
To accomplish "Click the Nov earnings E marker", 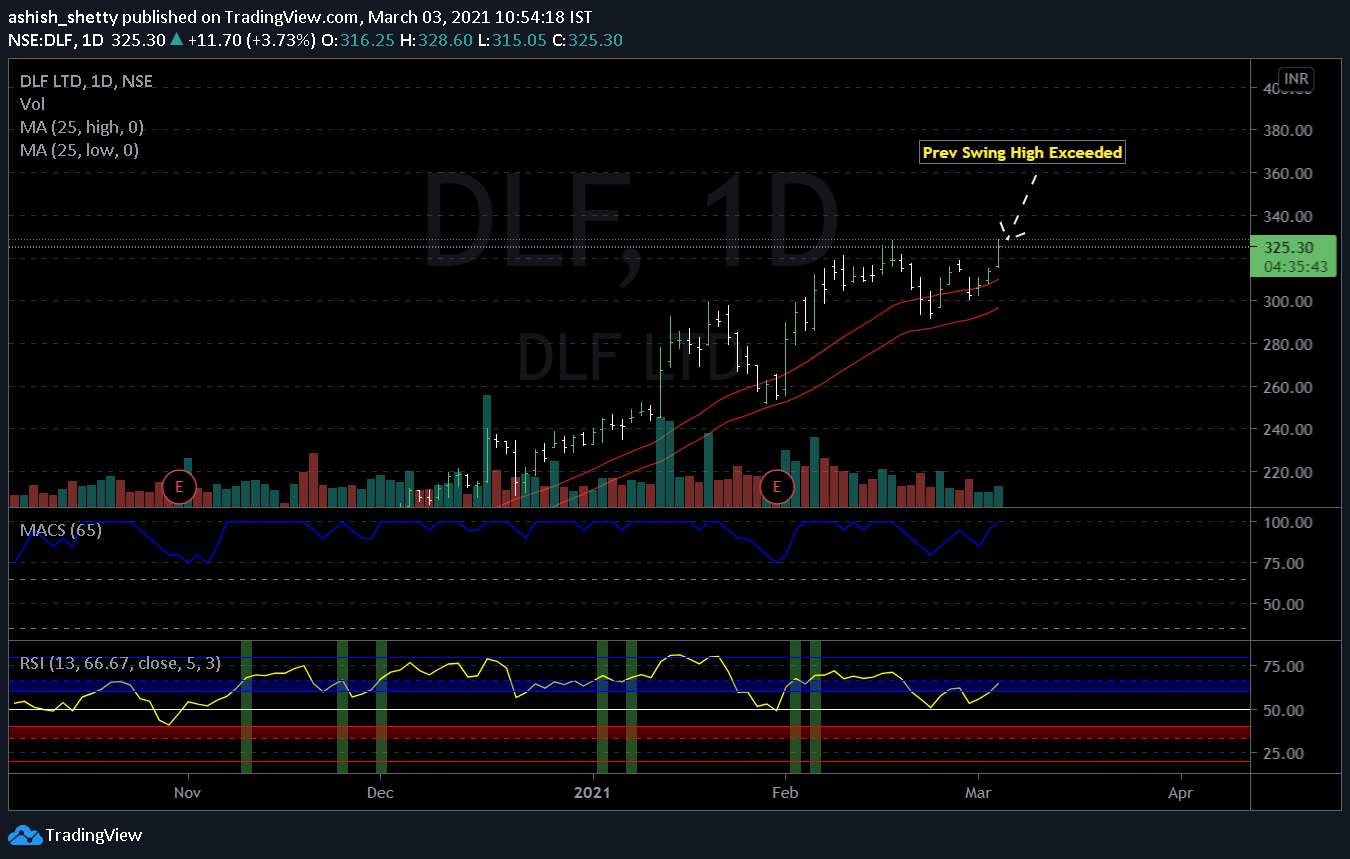I will pos(179,487).
